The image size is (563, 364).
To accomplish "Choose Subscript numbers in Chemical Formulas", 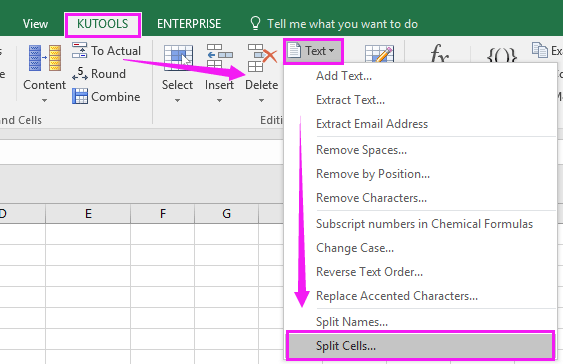I will (x=419, y=224).
